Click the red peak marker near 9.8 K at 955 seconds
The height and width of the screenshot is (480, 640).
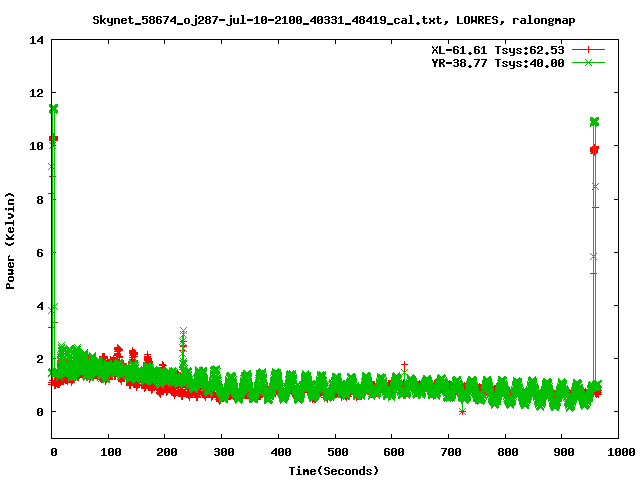coord(594,150)
